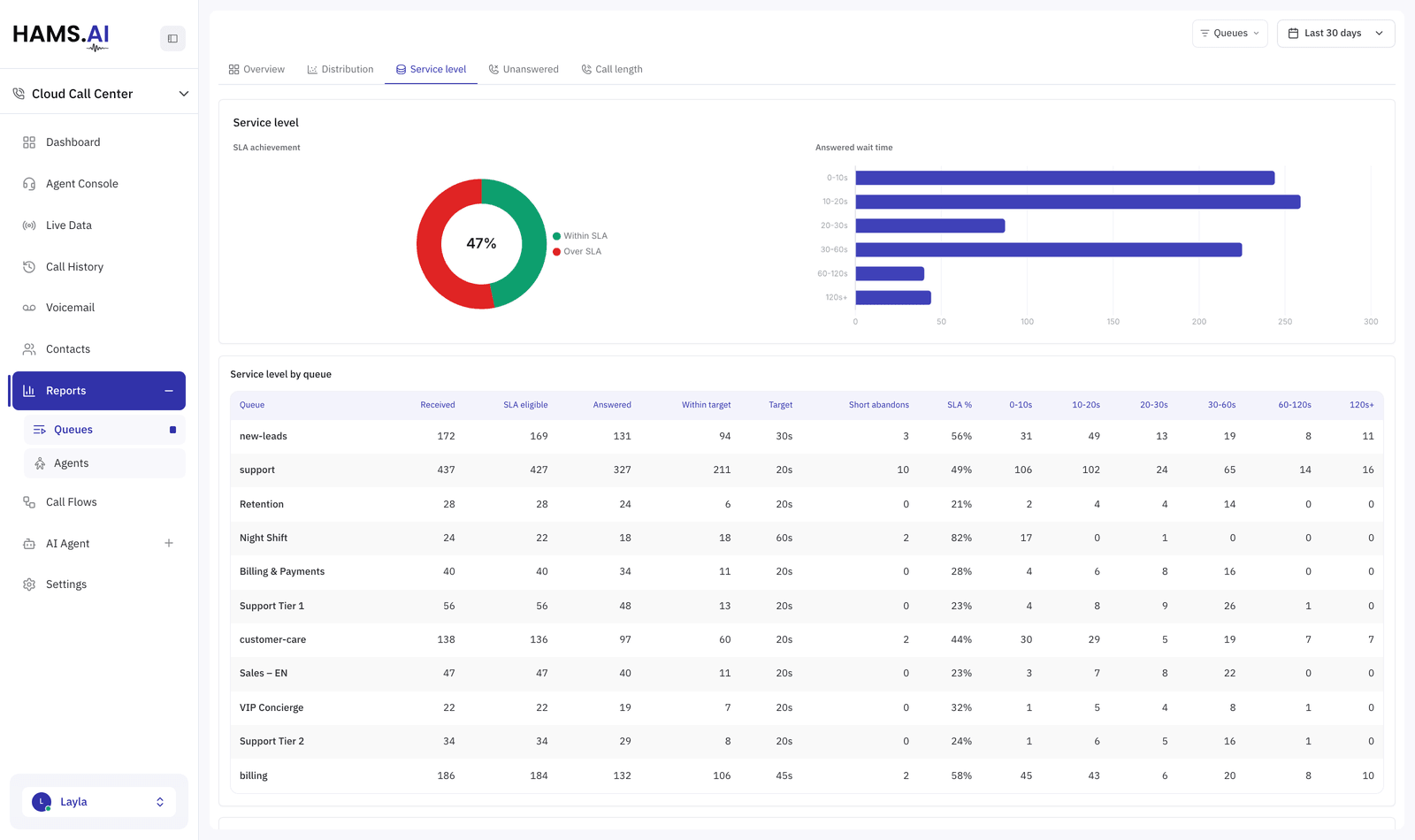This screenshot has width=1415, height=840.
Task: Open Call History page
Action: point(99,267)
